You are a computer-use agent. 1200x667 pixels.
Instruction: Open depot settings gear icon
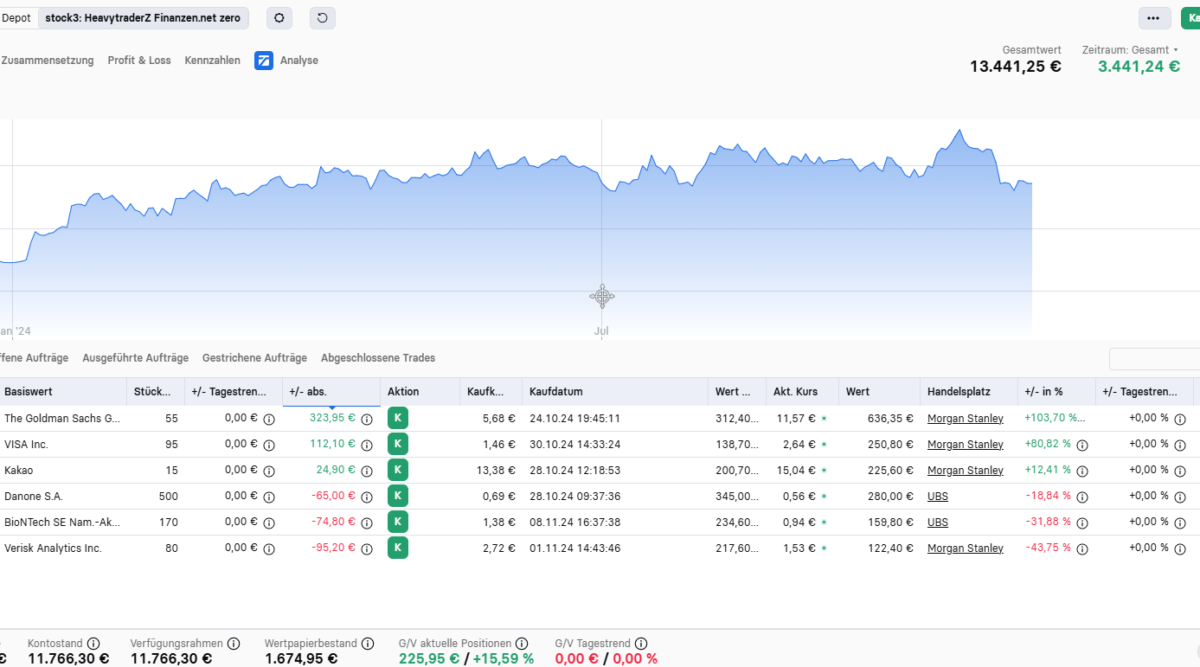[279, 18]
